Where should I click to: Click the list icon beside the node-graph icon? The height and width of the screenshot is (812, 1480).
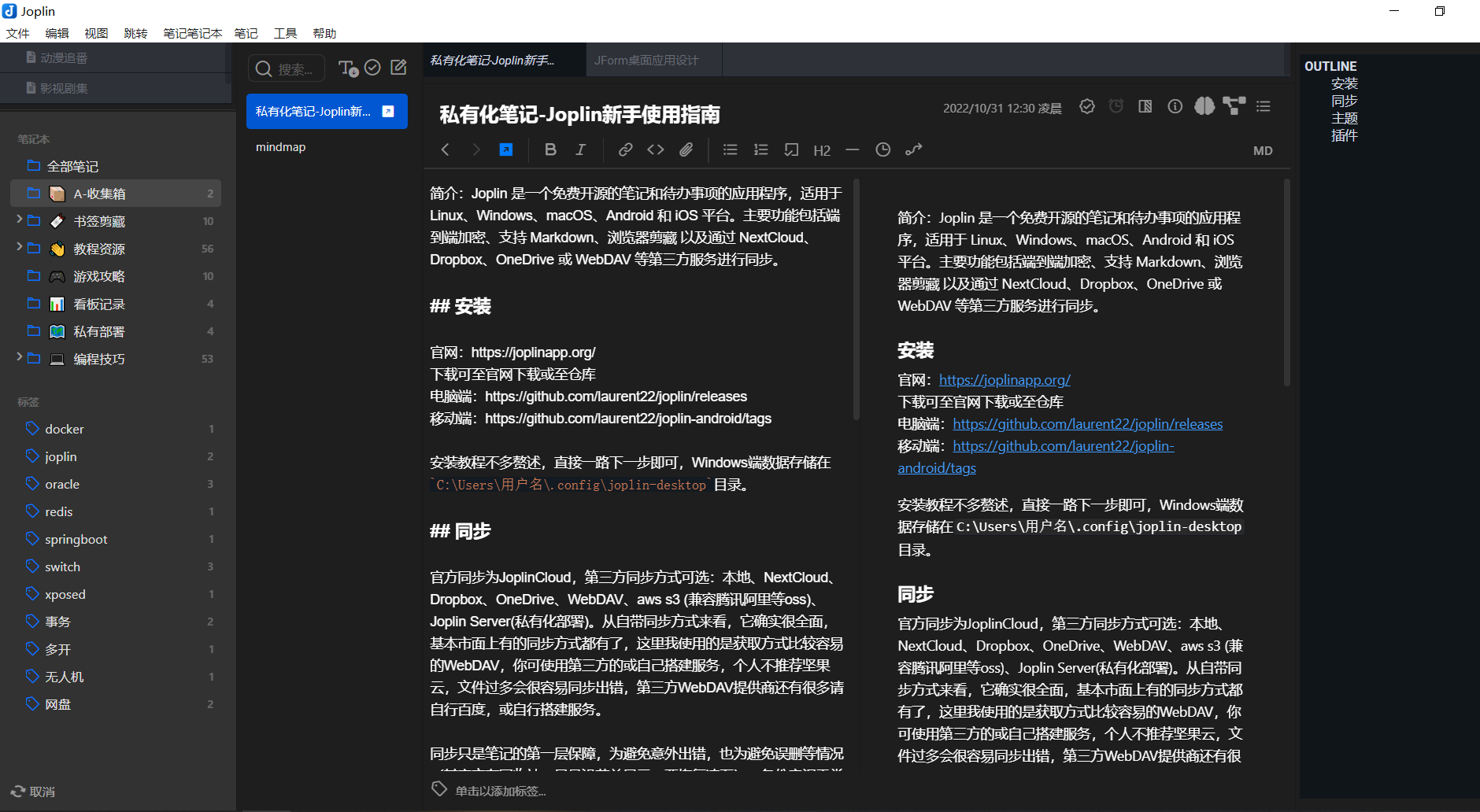point(1264,106)
